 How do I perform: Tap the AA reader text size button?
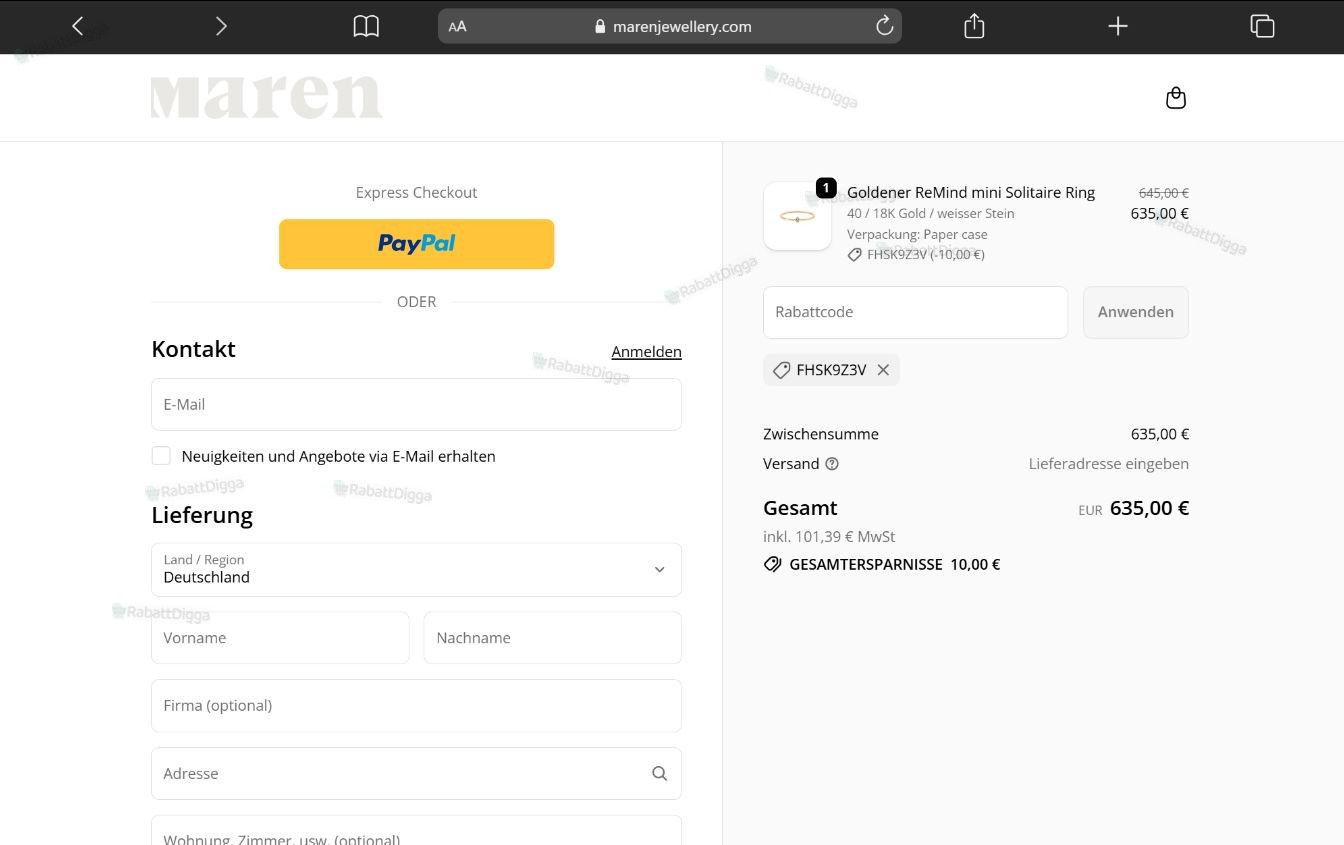click(457, 27)
